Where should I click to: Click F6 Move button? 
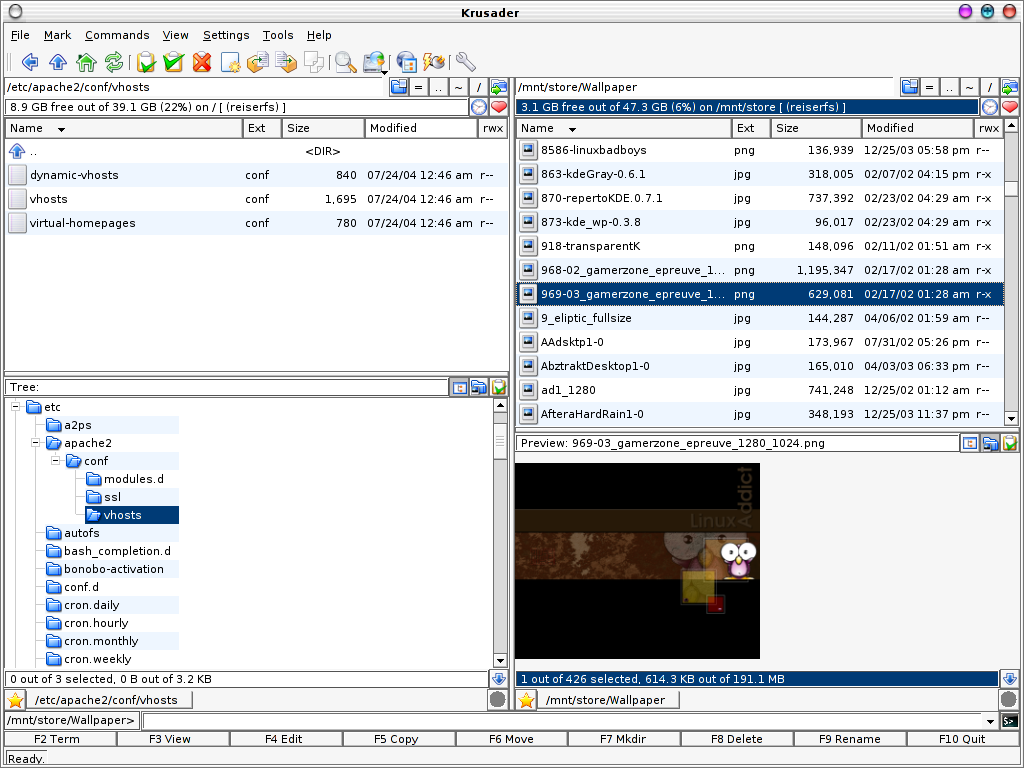point(511,739)
